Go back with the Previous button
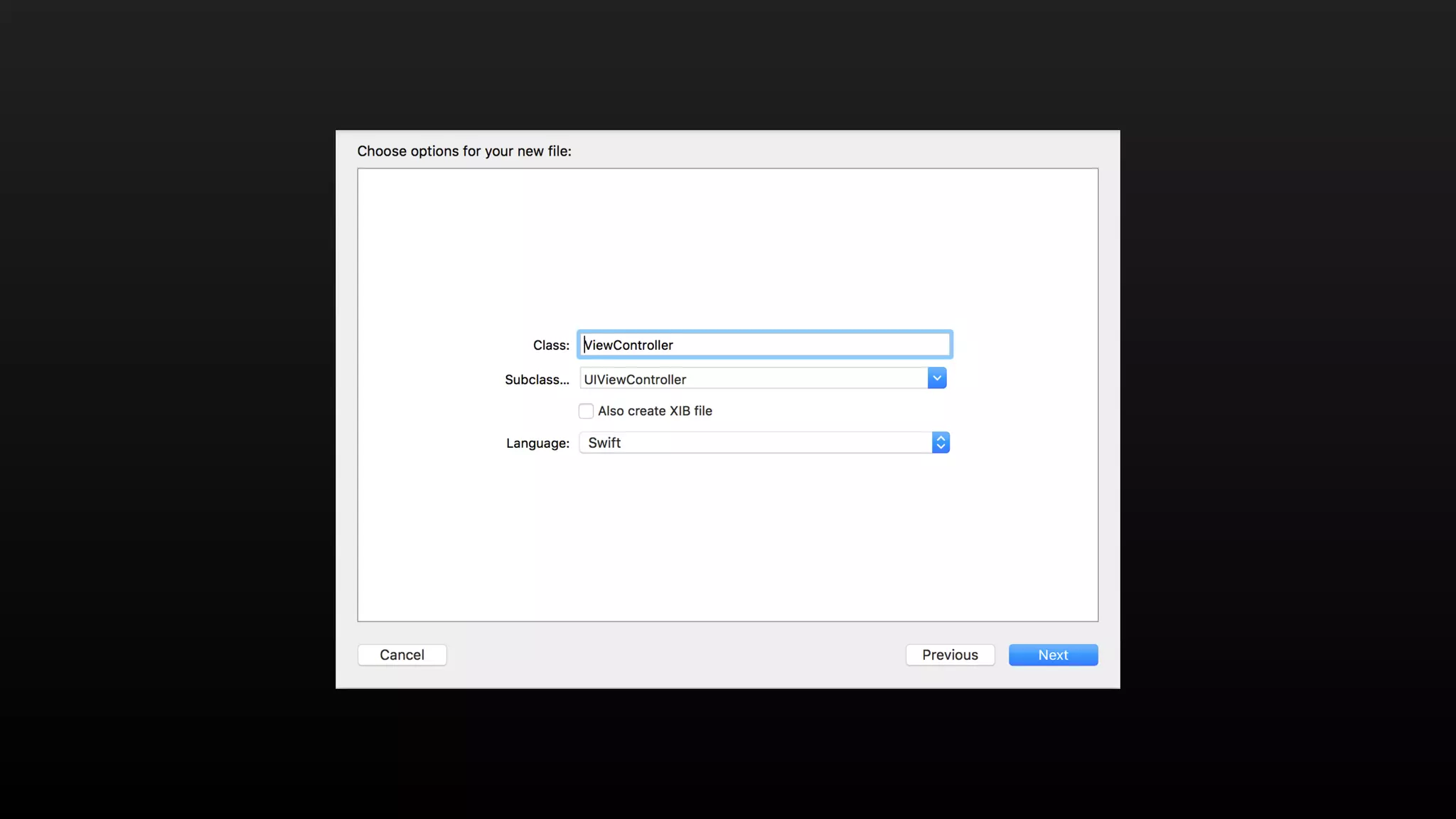The width and height of the screenshot is (1456, 819). (x=950, y=655)
